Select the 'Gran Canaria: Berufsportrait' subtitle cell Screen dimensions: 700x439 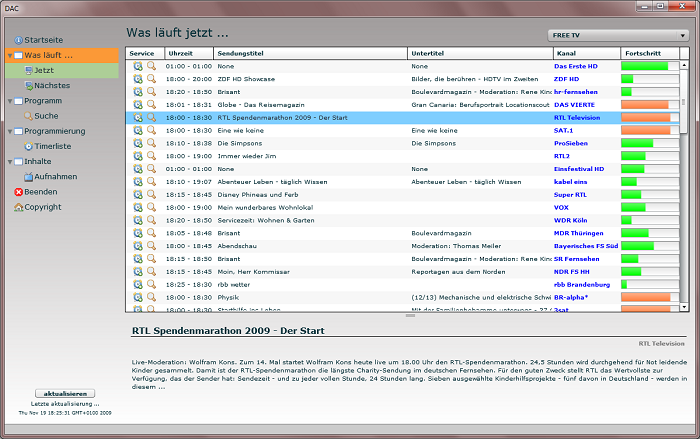[x=480, y=105]
